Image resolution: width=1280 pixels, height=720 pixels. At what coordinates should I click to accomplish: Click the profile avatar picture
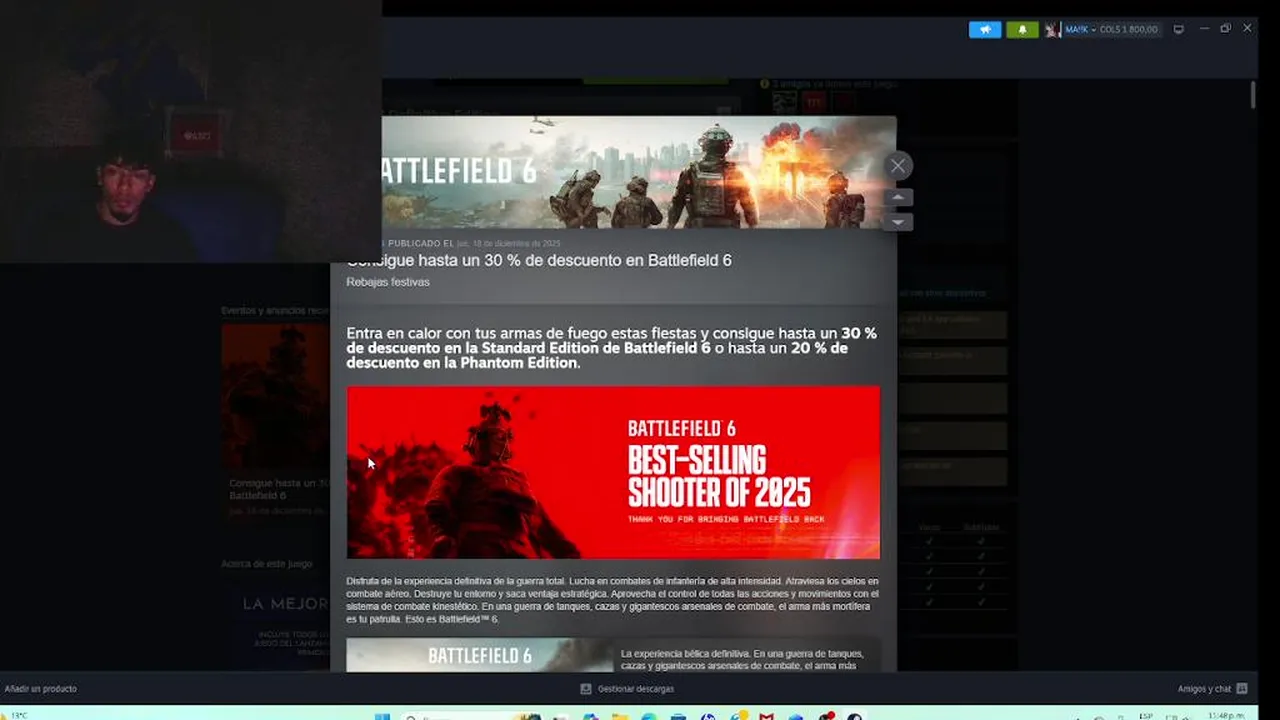pyautogui.click(x=1052, y=29)
